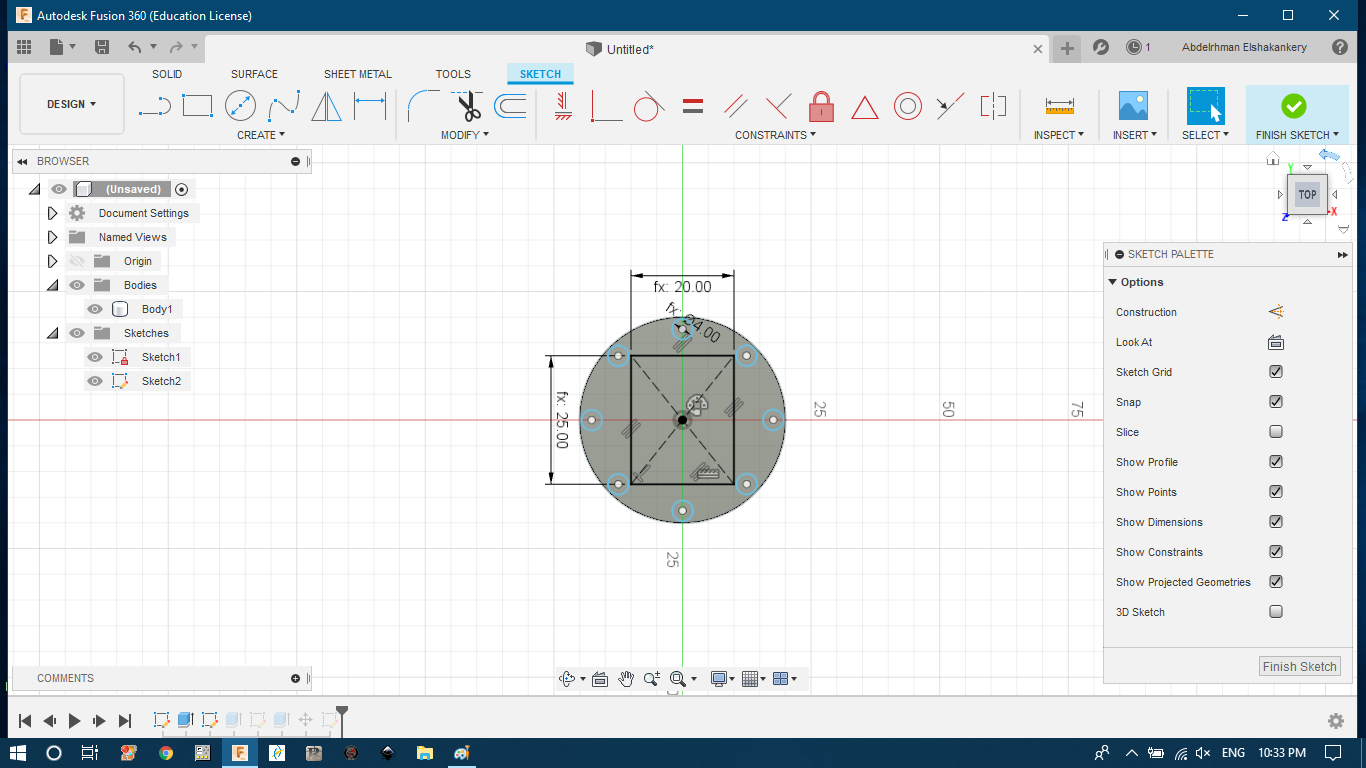Hide Body1 using its eye icon
The width and height of the screenshot is (1366, 768).
pyautogui.click(x=95, y=309)
